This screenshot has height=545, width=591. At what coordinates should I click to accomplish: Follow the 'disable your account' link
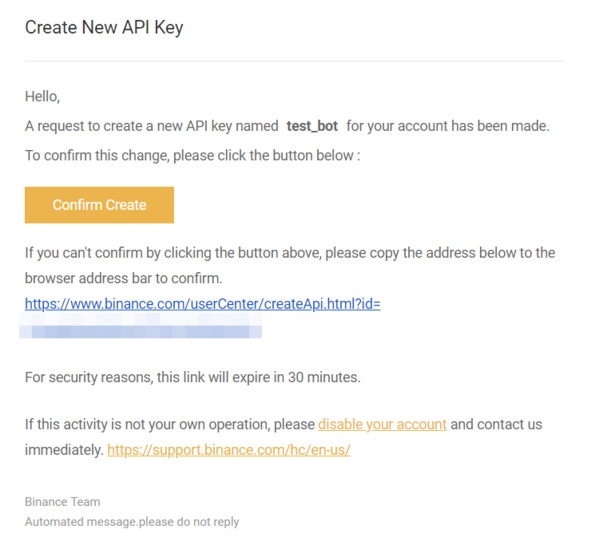(x=382, y=424)
